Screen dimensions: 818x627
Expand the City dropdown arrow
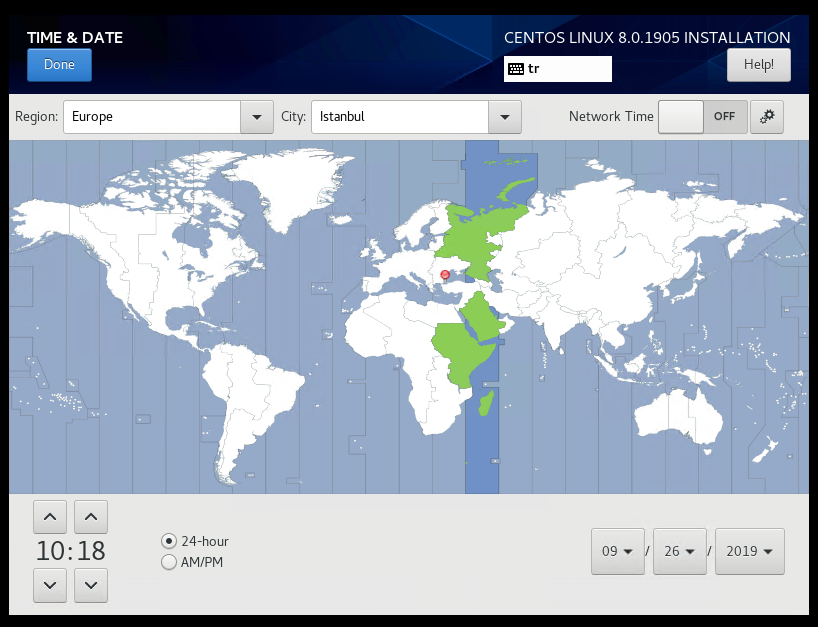coord(504,117)
